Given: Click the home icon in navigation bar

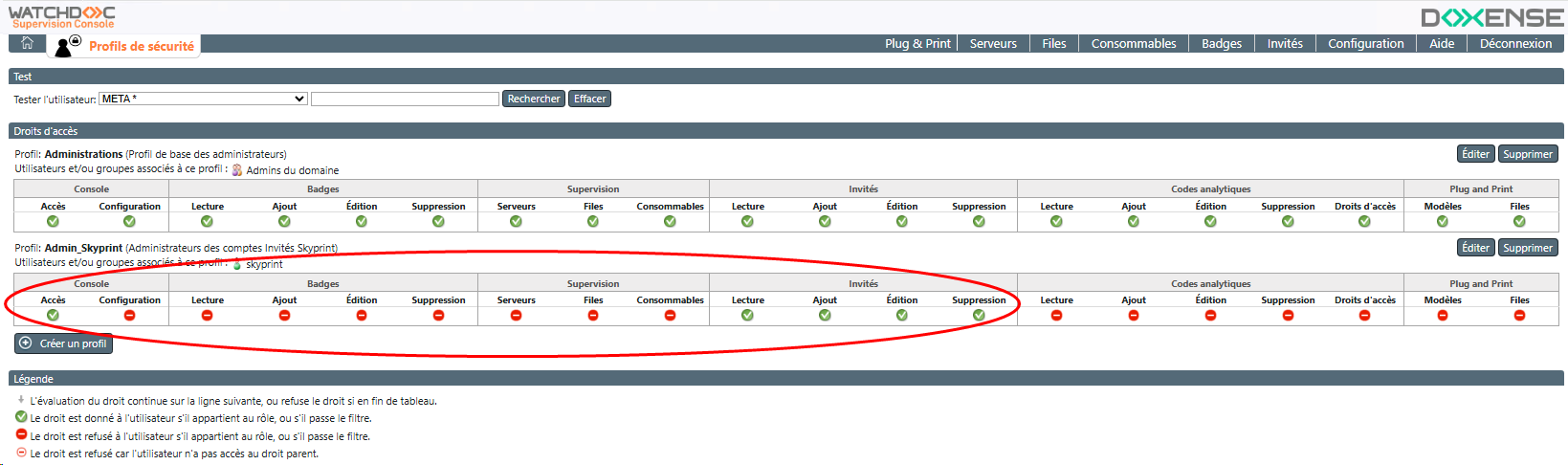Looking at the screenshot, I should coord(27,43).
